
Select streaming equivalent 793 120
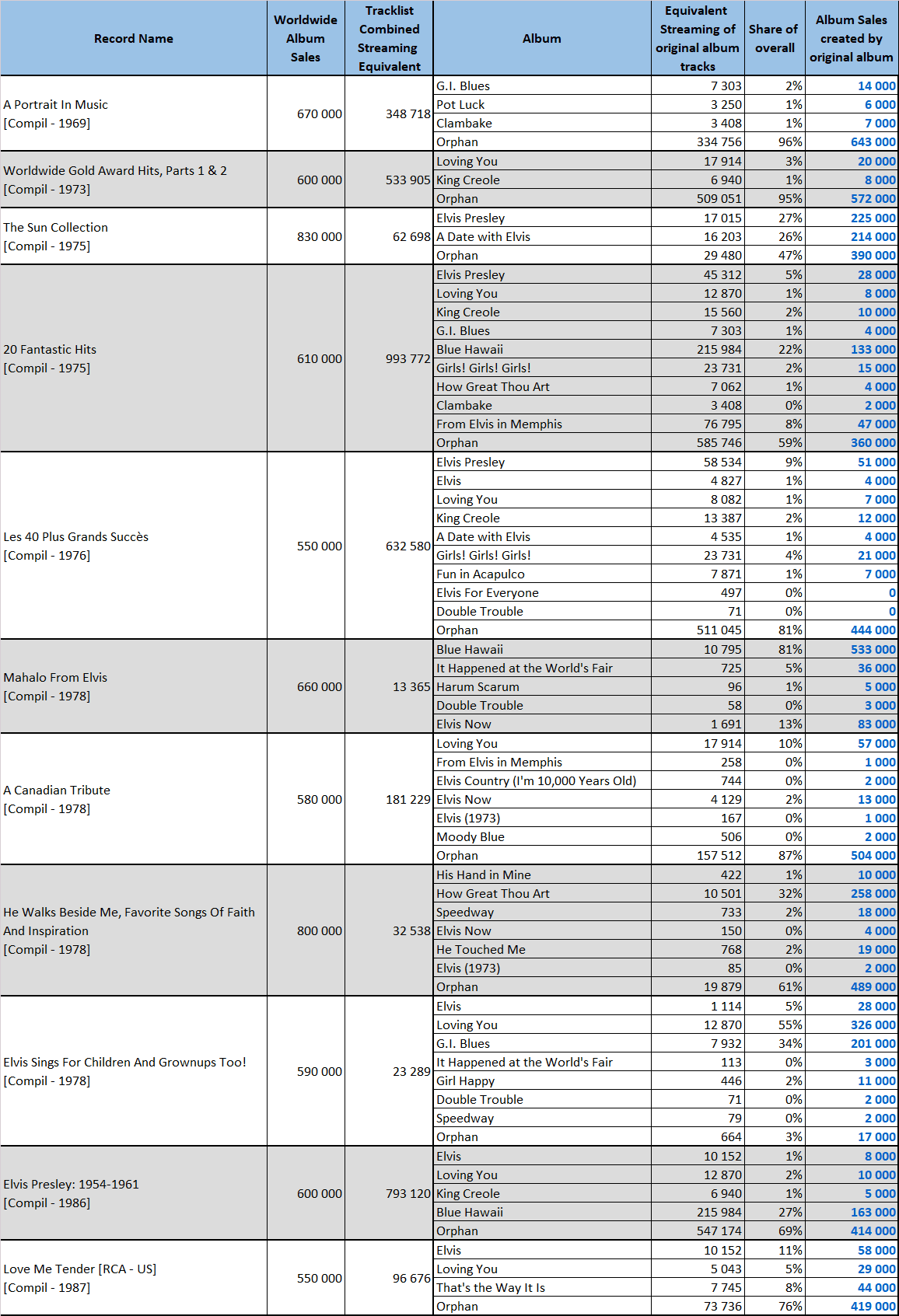click(389, 1193)
